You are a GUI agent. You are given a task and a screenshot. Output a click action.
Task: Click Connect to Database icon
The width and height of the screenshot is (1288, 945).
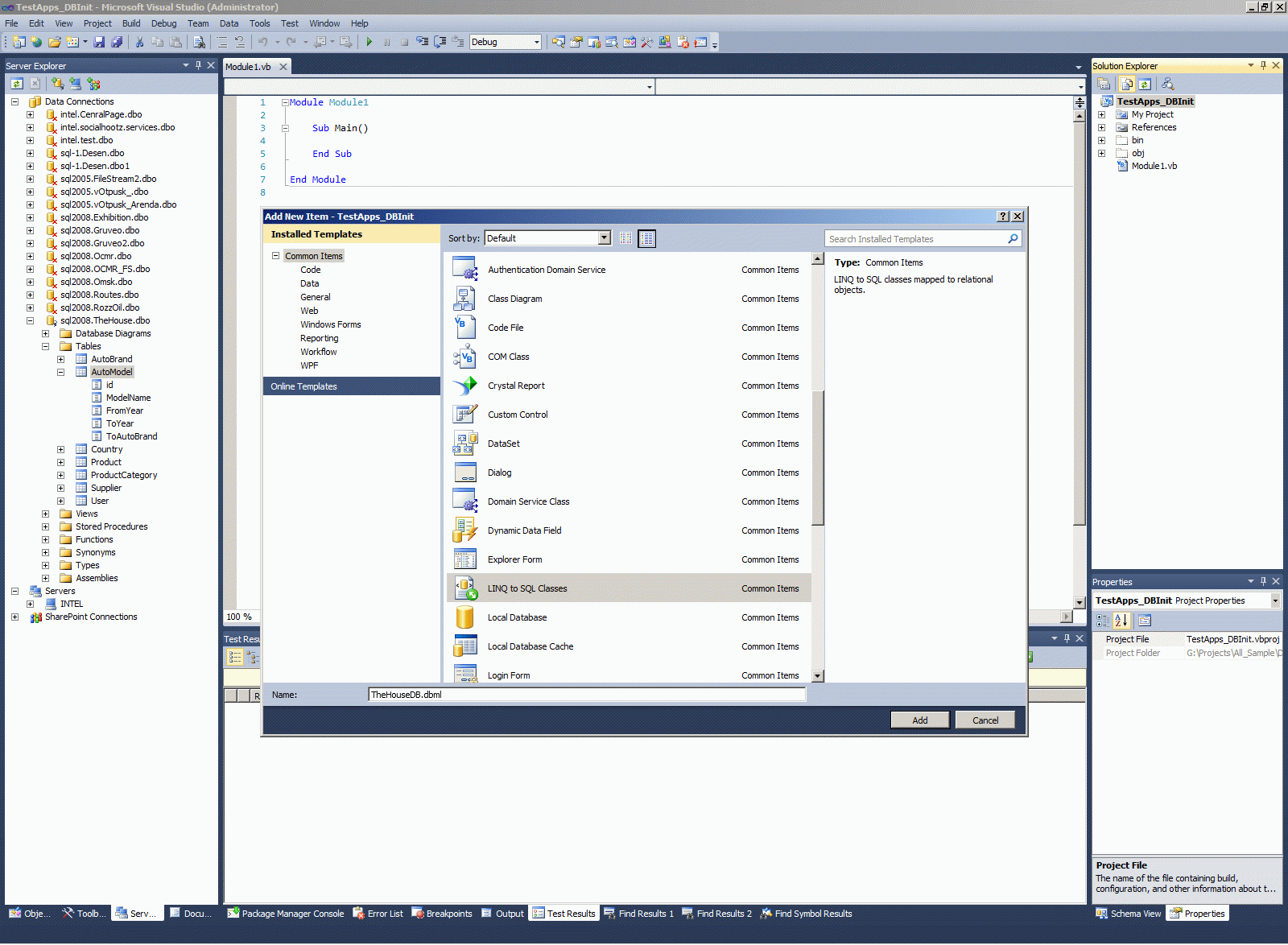(58, 84)
